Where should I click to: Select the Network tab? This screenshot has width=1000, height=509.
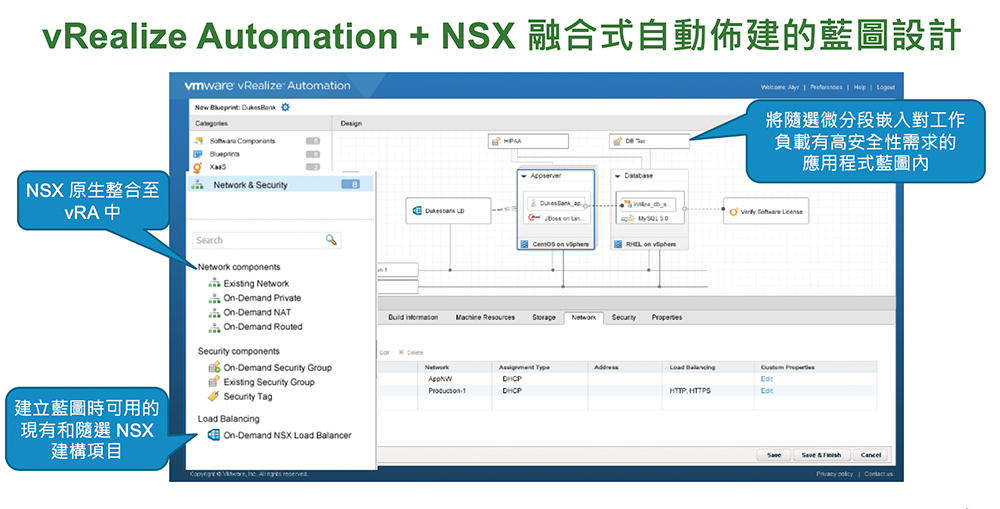tap(584, 318)
